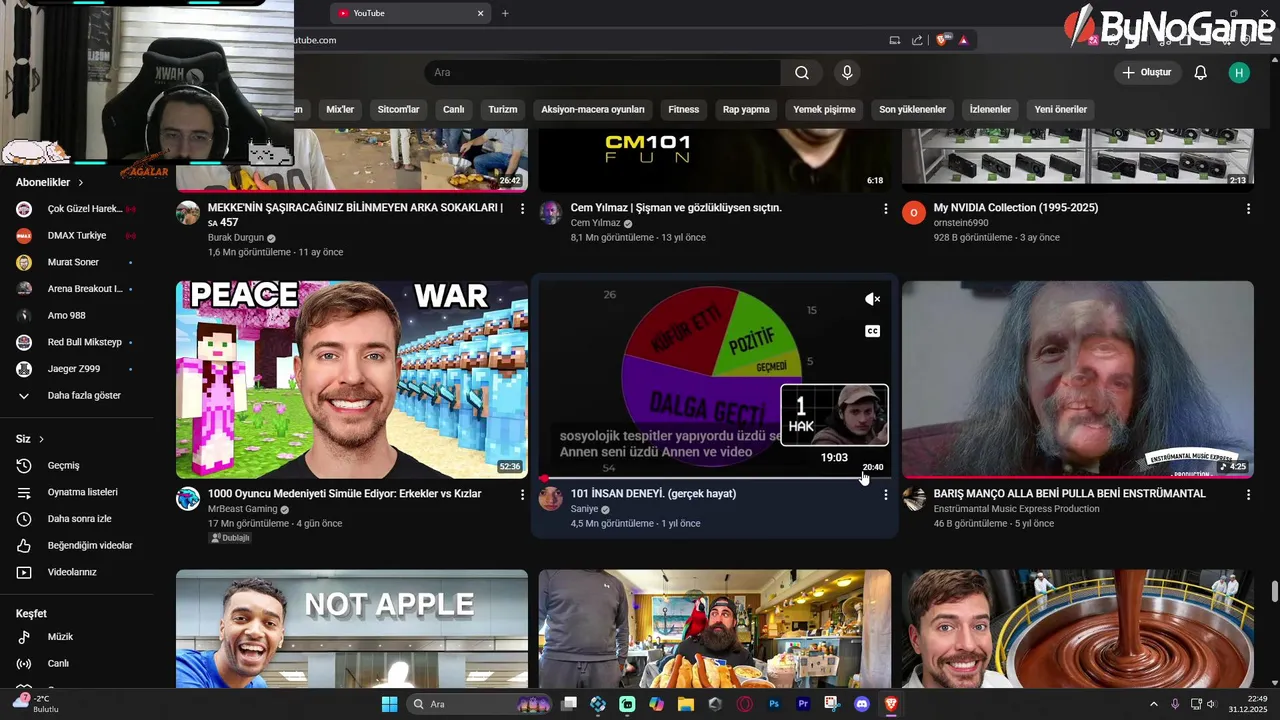Open YouTube notifications bell
1280x720 pixels.
click(1201, 72)
